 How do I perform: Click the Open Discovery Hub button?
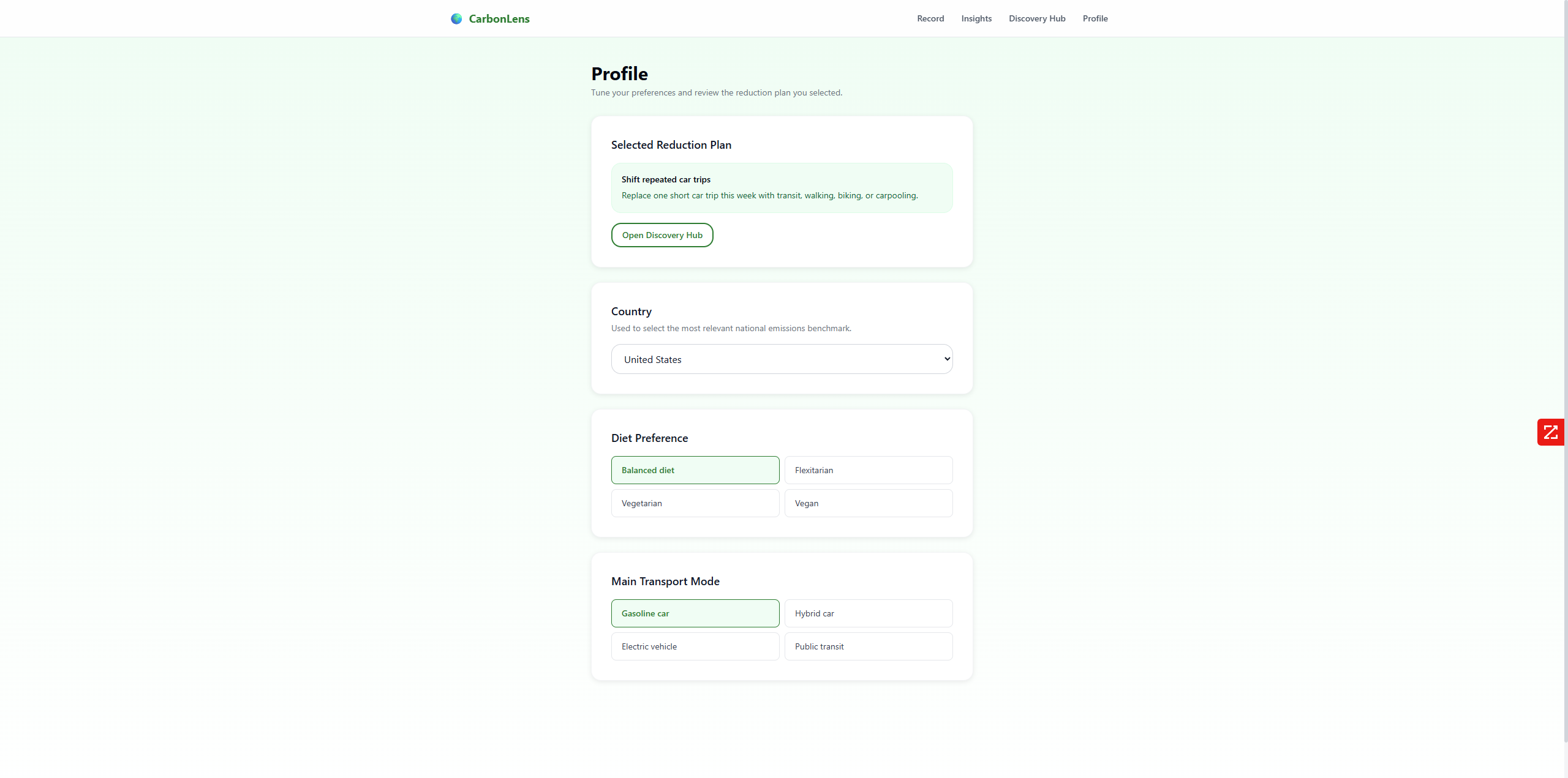pos(662,235)
